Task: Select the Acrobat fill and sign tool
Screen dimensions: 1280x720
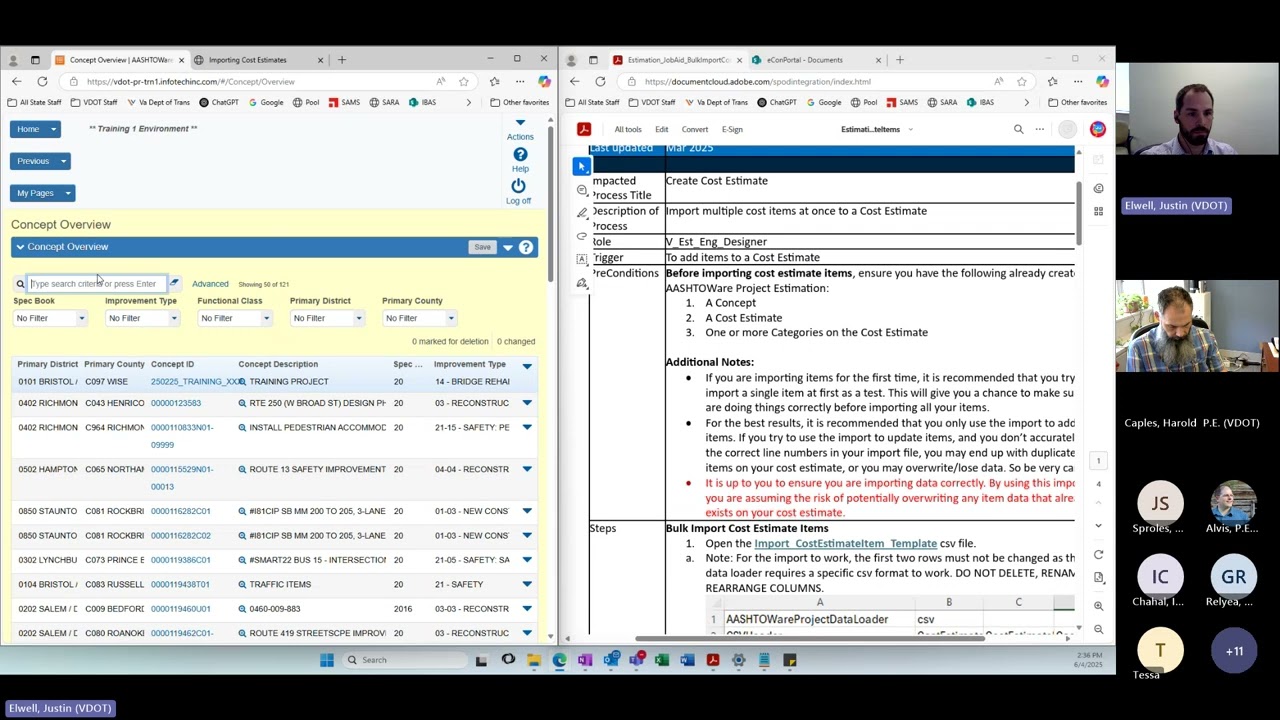Action: 582,283
